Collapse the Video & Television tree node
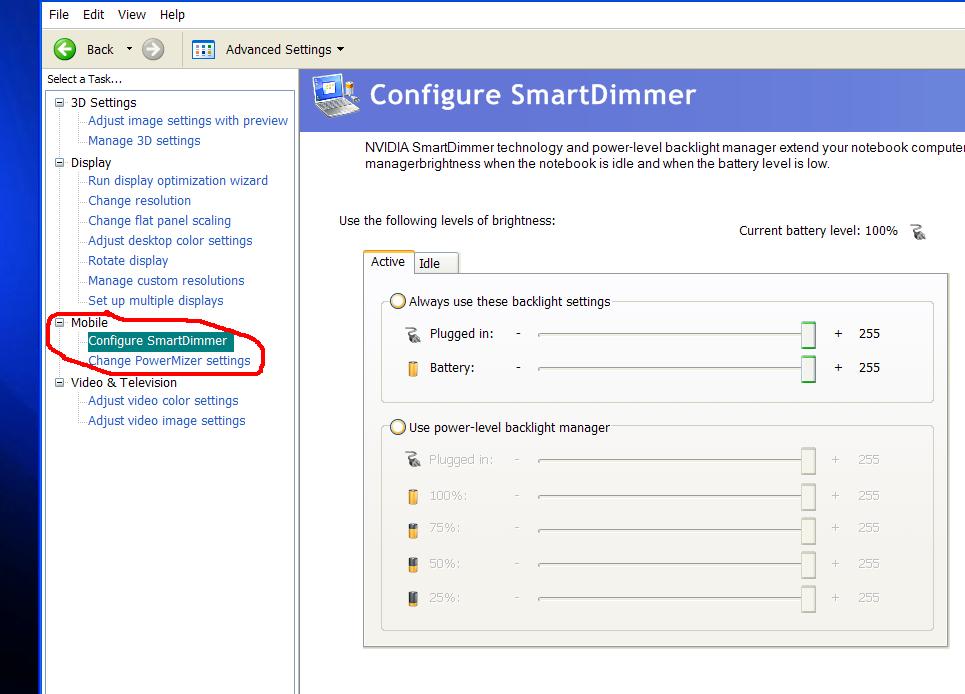The image size is (965, 694). [x=60, y=382]
